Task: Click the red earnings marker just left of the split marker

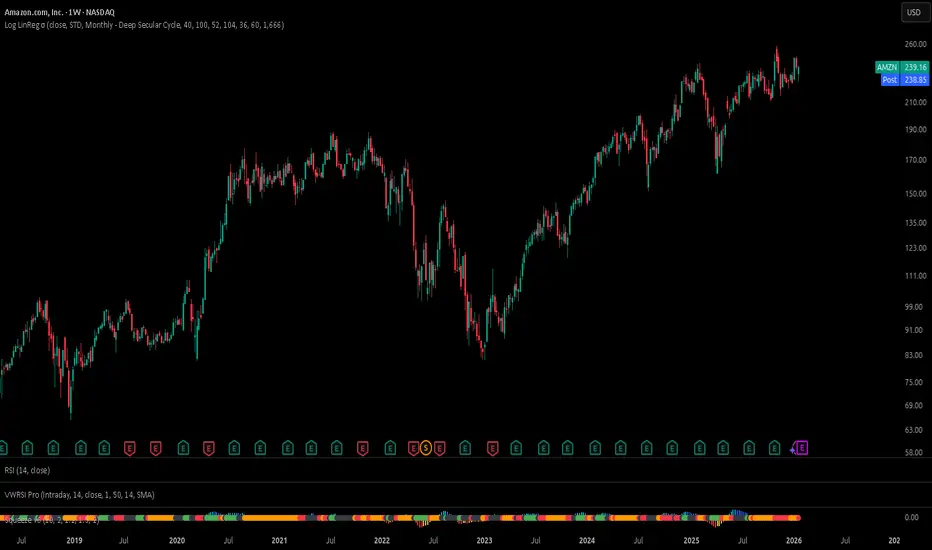Action: click(x=413, y=448)
